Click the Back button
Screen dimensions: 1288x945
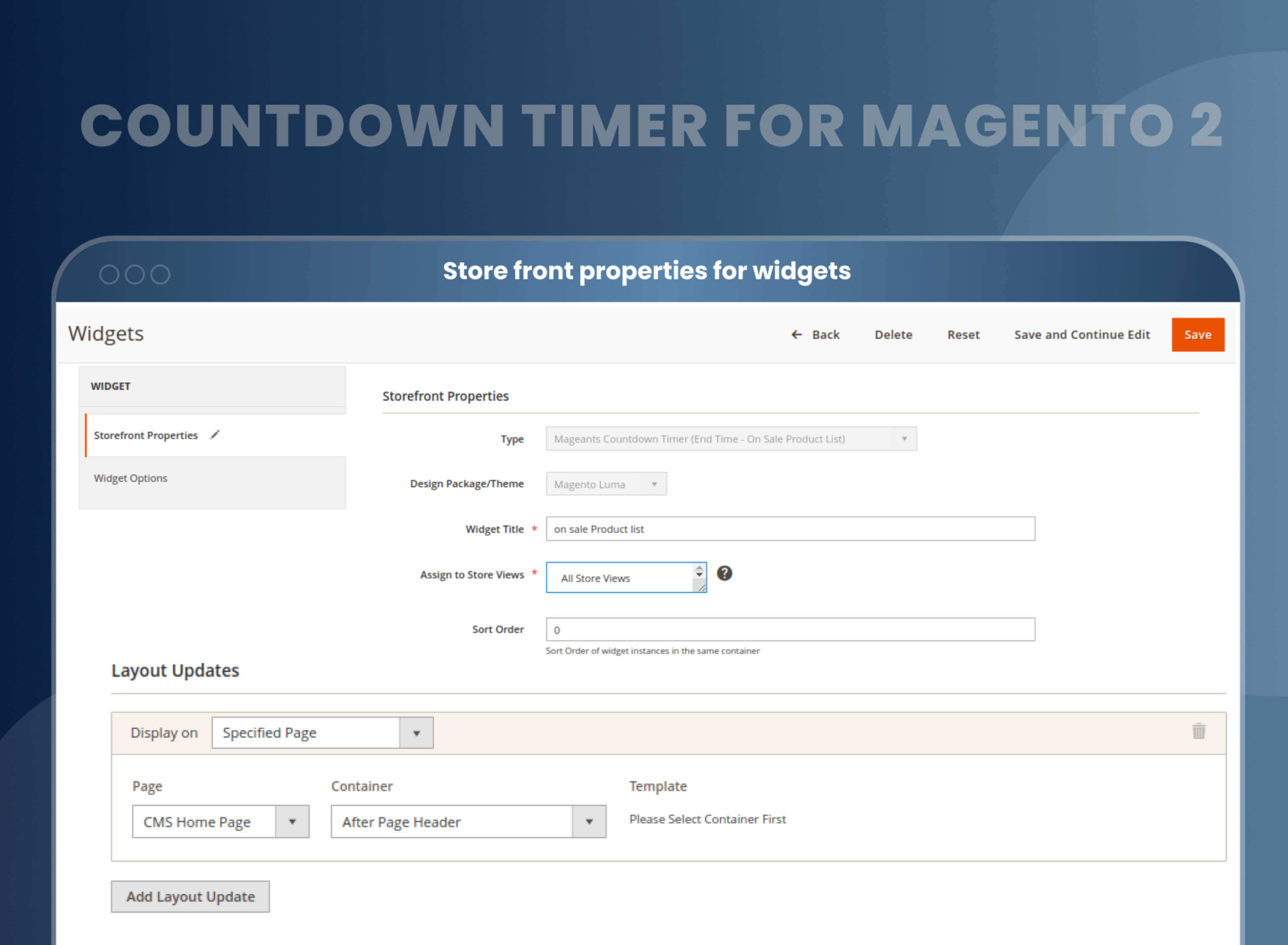pyautogui.click(x=815, y=335)
